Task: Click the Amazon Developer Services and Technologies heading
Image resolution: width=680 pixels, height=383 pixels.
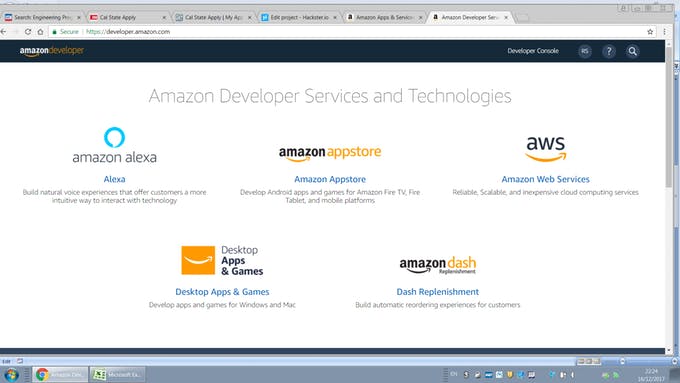Action: tap(330, 96)
